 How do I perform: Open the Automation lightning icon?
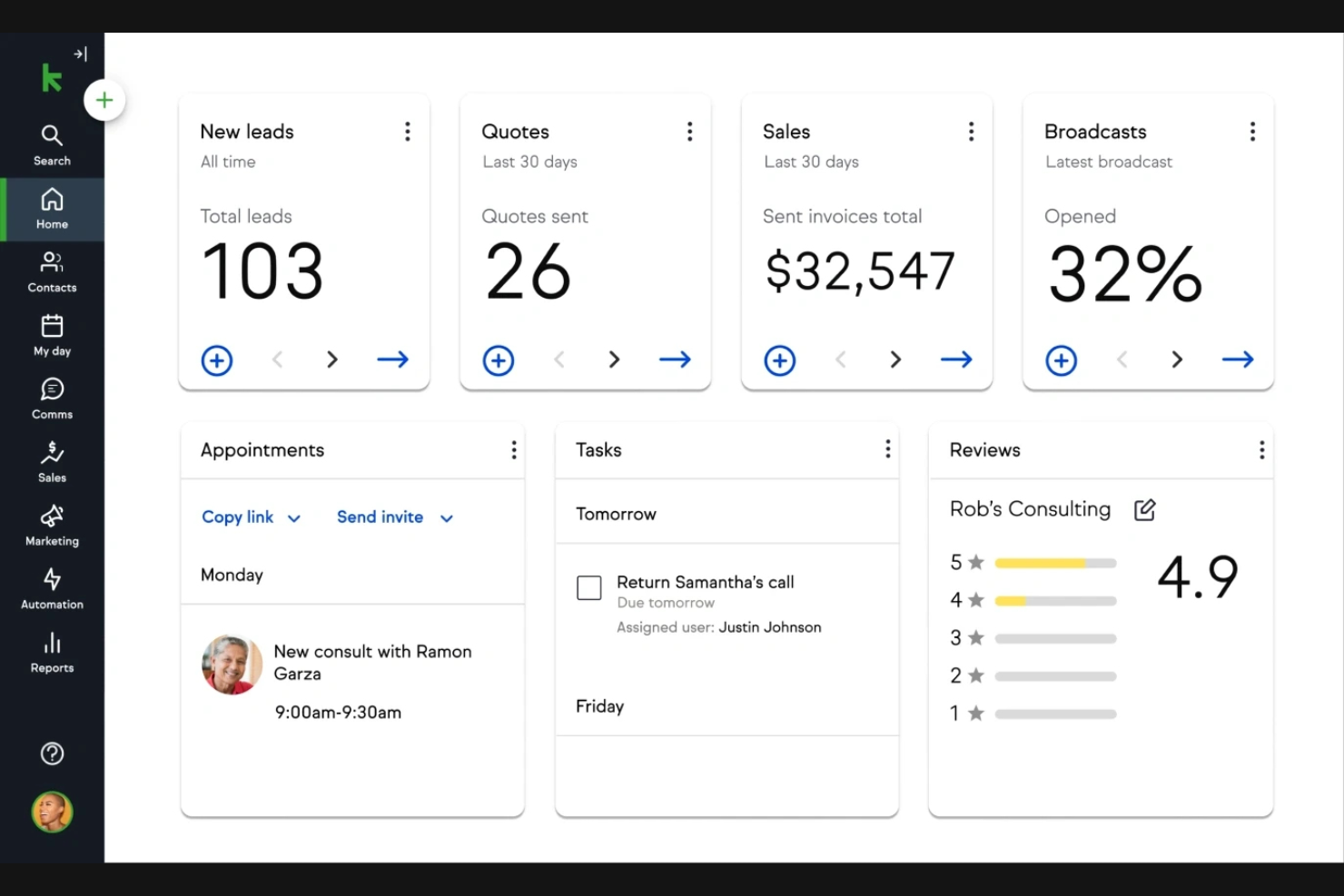(x=52, y=588)
